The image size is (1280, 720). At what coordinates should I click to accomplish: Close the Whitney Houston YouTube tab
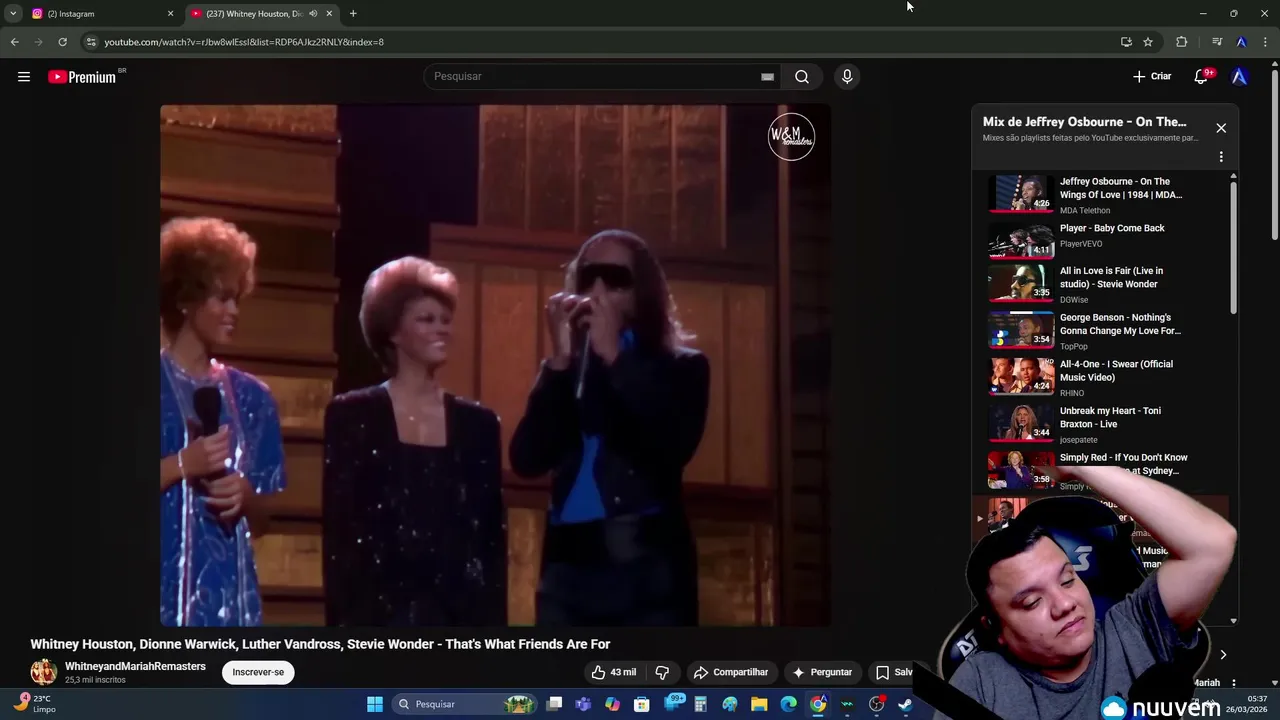[329, 14]
